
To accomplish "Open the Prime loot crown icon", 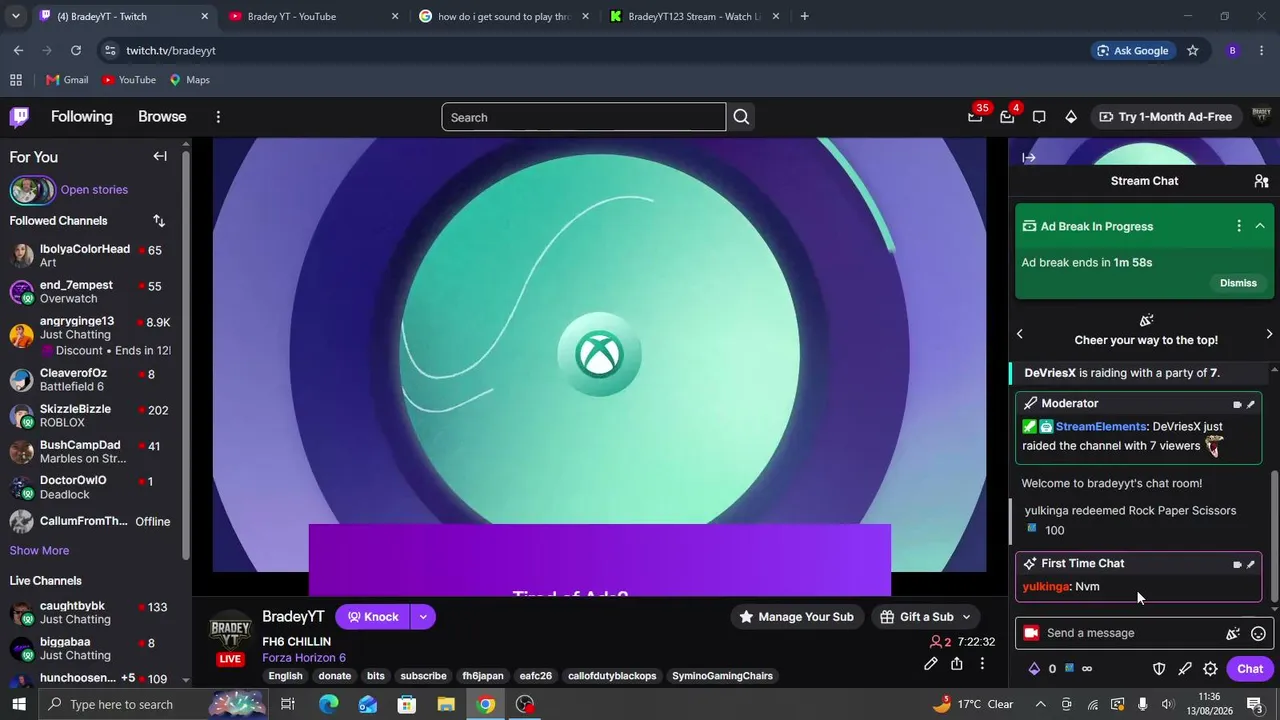I will (975, 117).
